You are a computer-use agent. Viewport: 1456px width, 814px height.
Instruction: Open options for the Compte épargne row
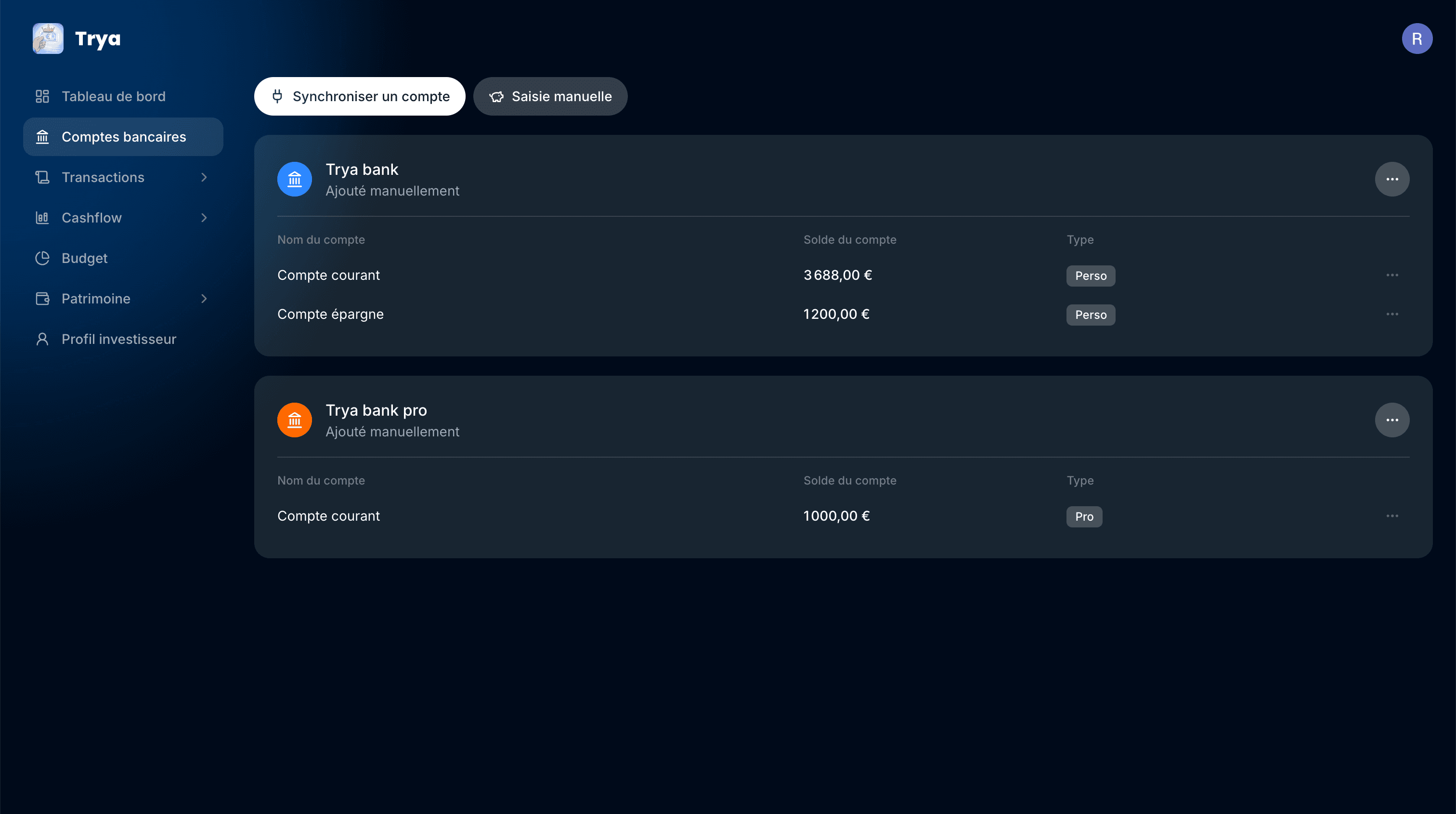(1391, 315)
